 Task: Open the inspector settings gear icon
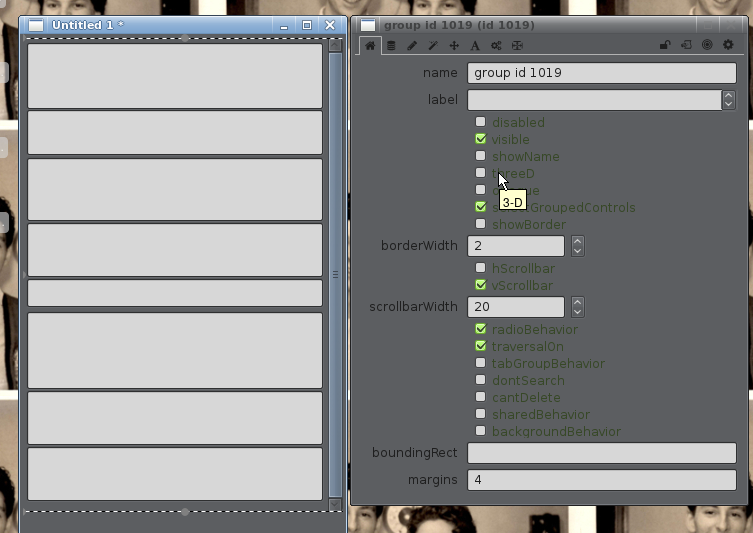click(728, 45)
